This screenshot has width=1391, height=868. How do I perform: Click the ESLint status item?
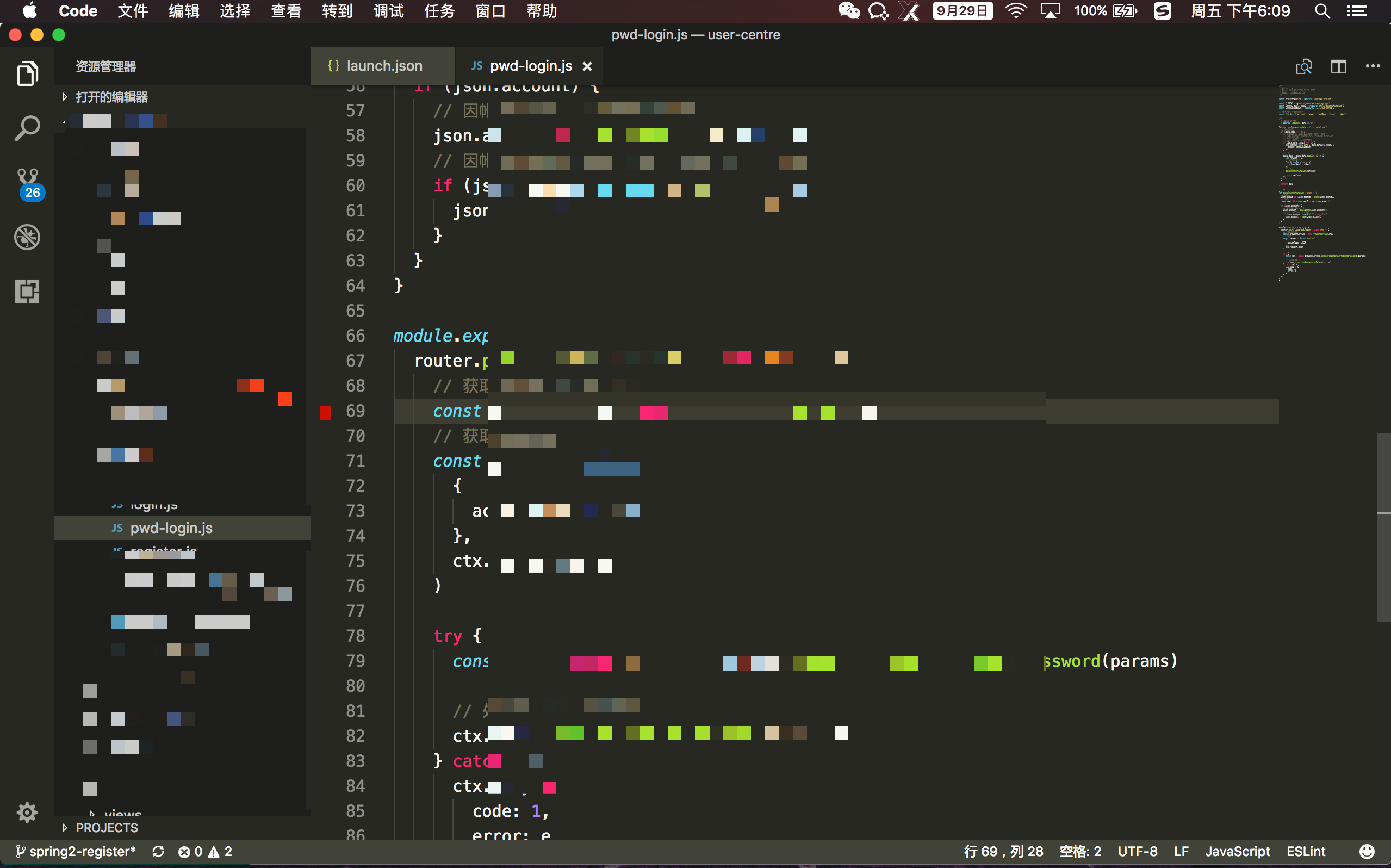[x=1306, y=851]
